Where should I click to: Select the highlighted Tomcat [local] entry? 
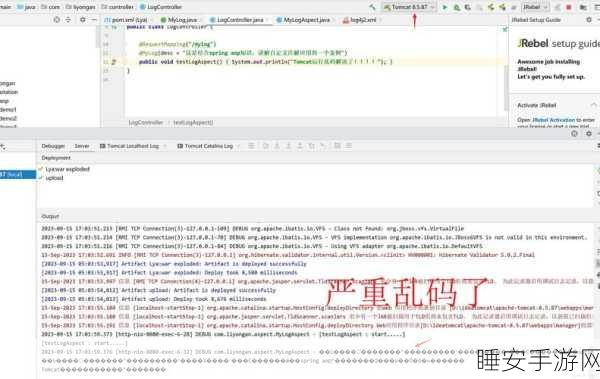coord(18,175)
